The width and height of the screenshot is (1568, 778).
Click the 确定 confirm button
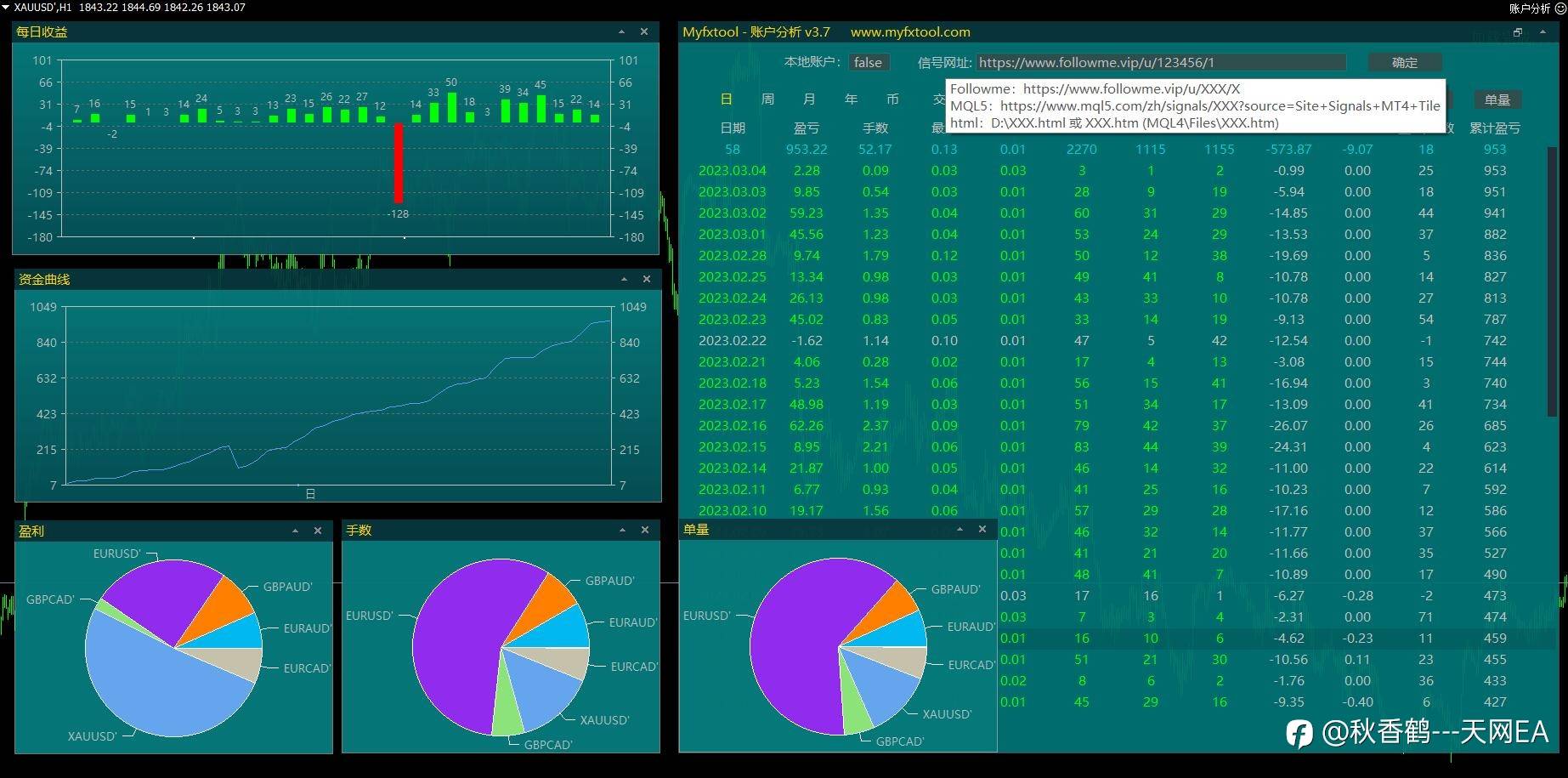1405,62
